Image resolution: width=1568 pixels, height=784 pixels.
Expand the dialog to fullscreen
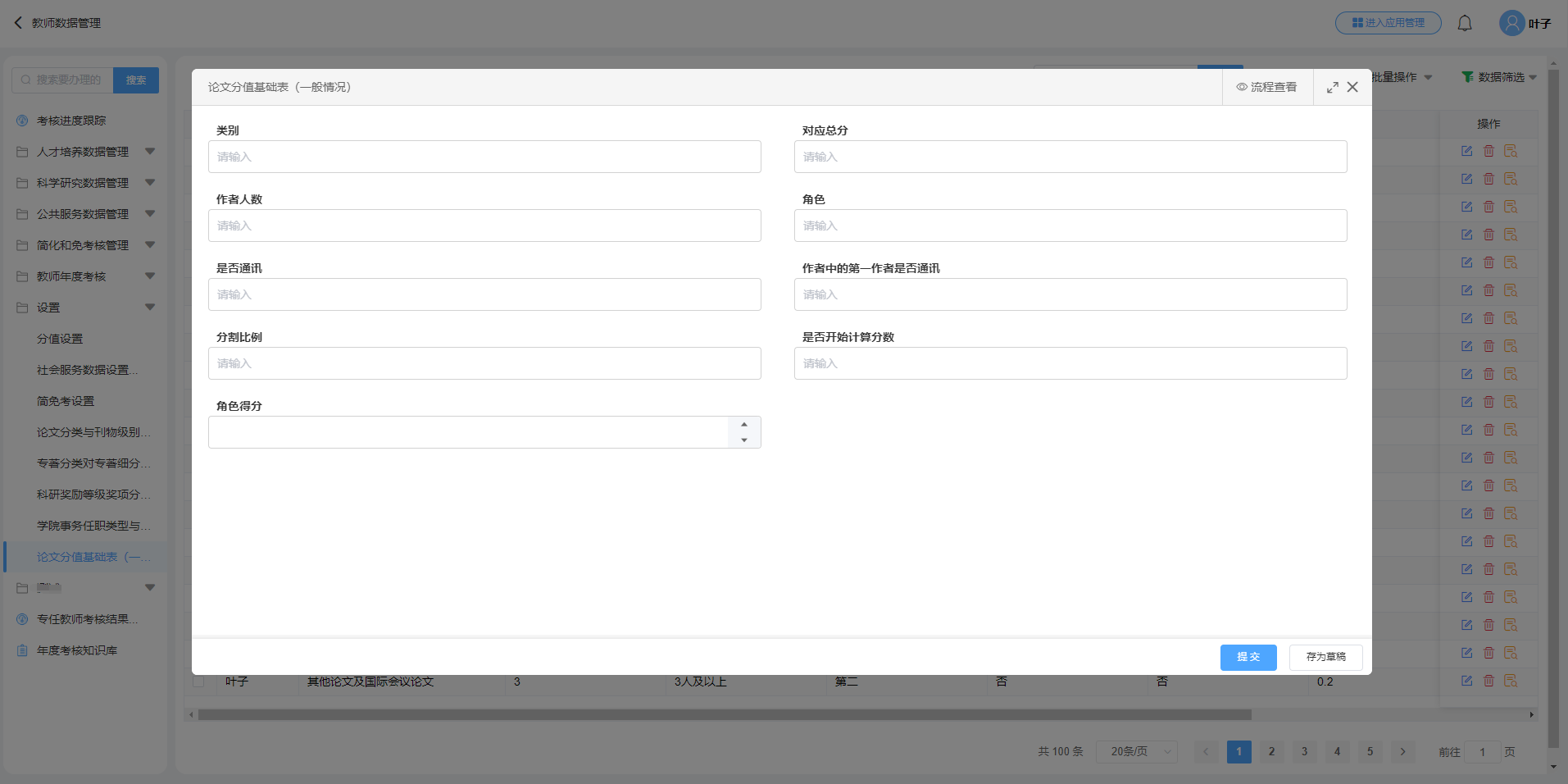1332,88
